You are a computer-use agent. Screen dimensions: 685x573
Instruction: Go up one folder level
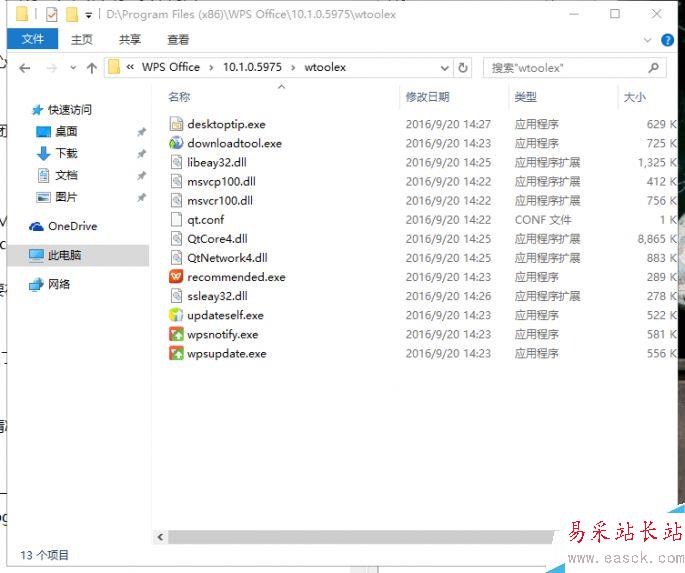click(x=92, y=68)
